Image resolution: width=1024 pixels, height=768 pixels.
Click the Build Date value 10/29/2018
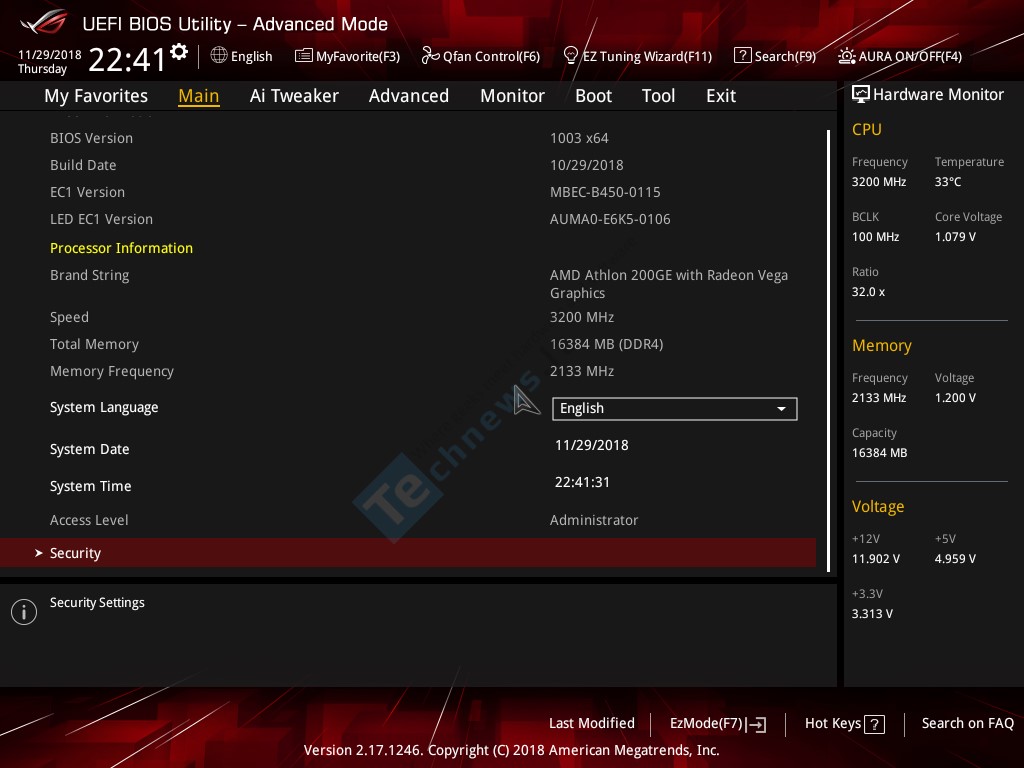[586, 165]
